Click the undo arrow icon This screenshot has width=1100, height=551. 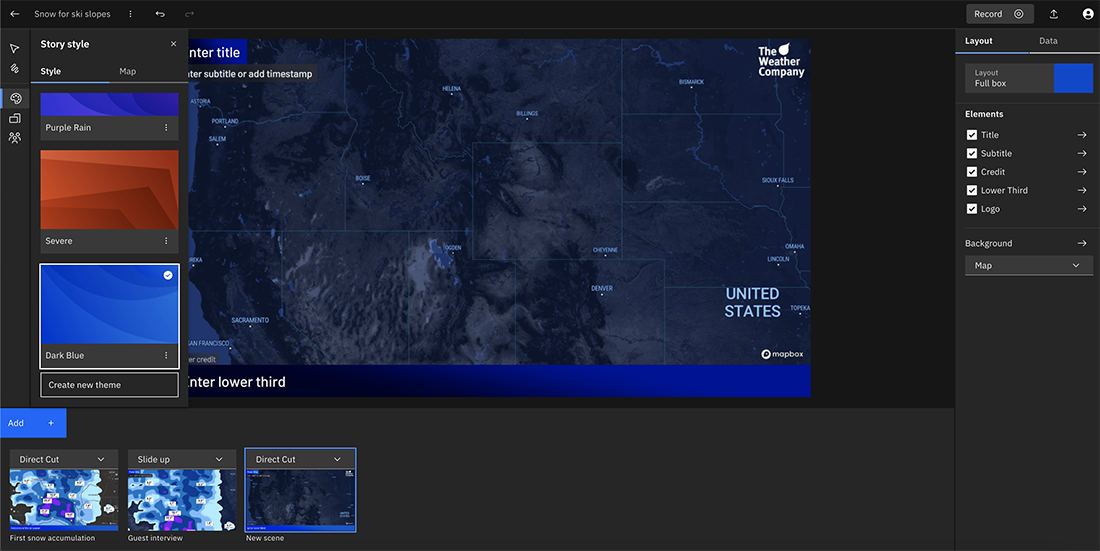click(160, 14)
